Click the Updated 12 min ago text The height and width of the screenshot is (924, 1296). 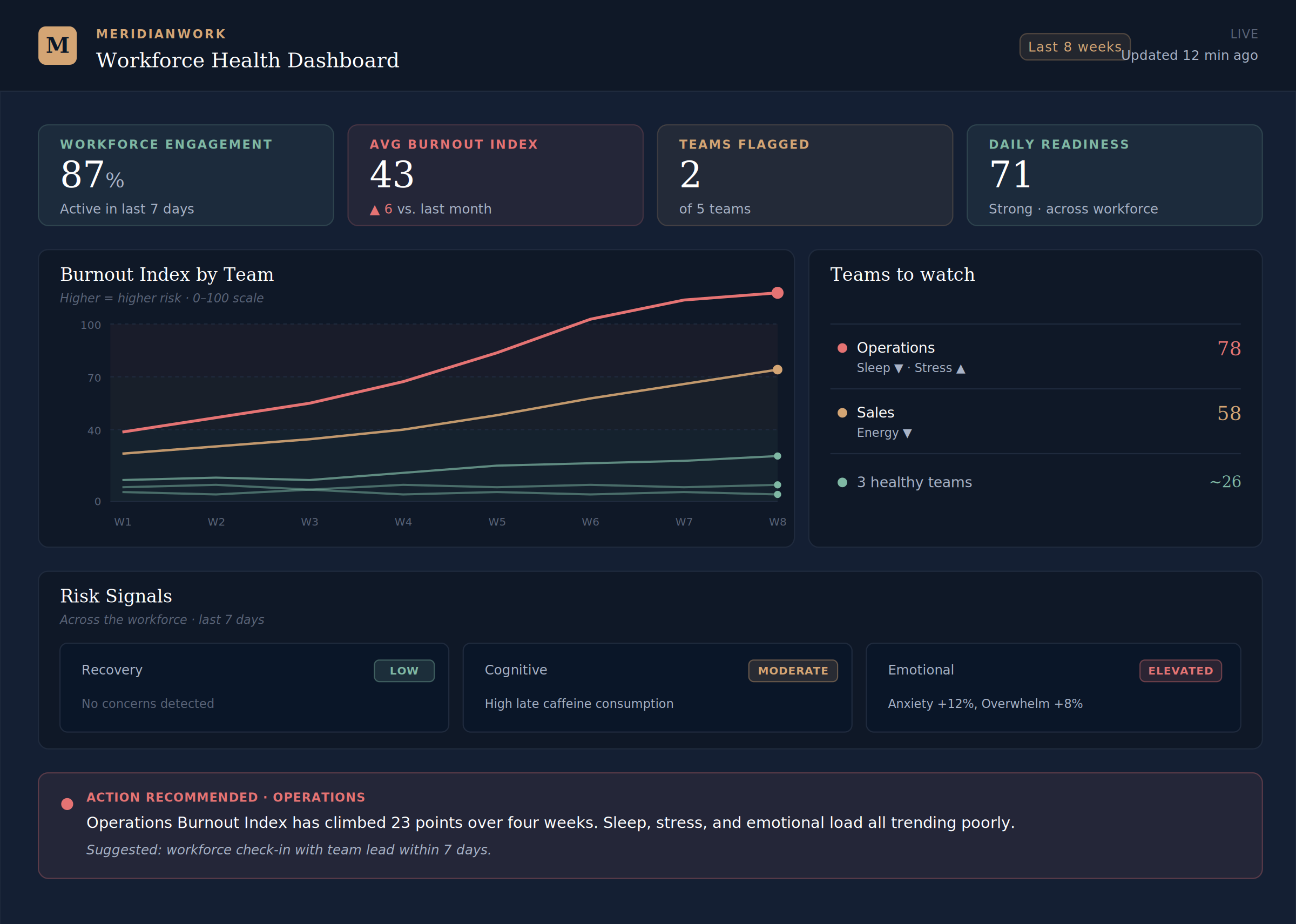[1189, 55]
